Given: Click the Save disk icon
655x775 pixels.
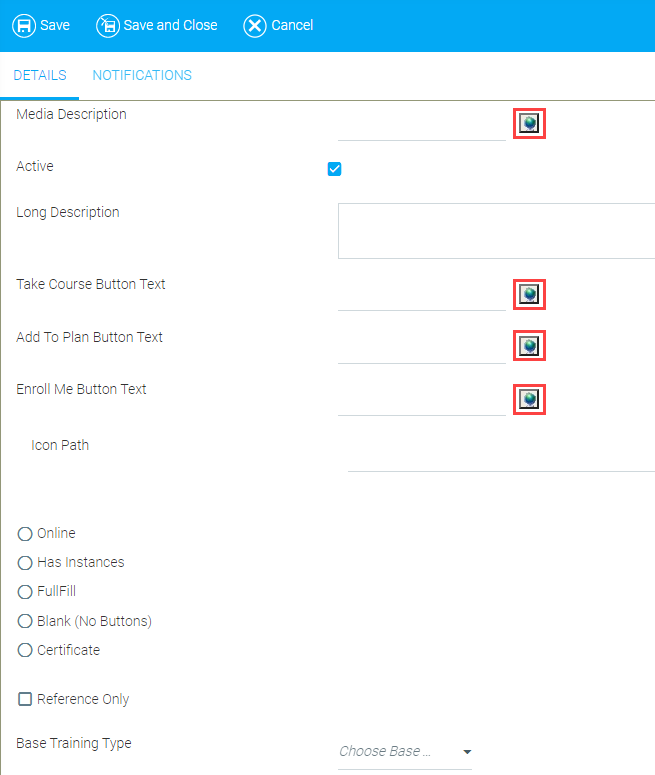Looking at the screenshot, I should tap(24, 26).
